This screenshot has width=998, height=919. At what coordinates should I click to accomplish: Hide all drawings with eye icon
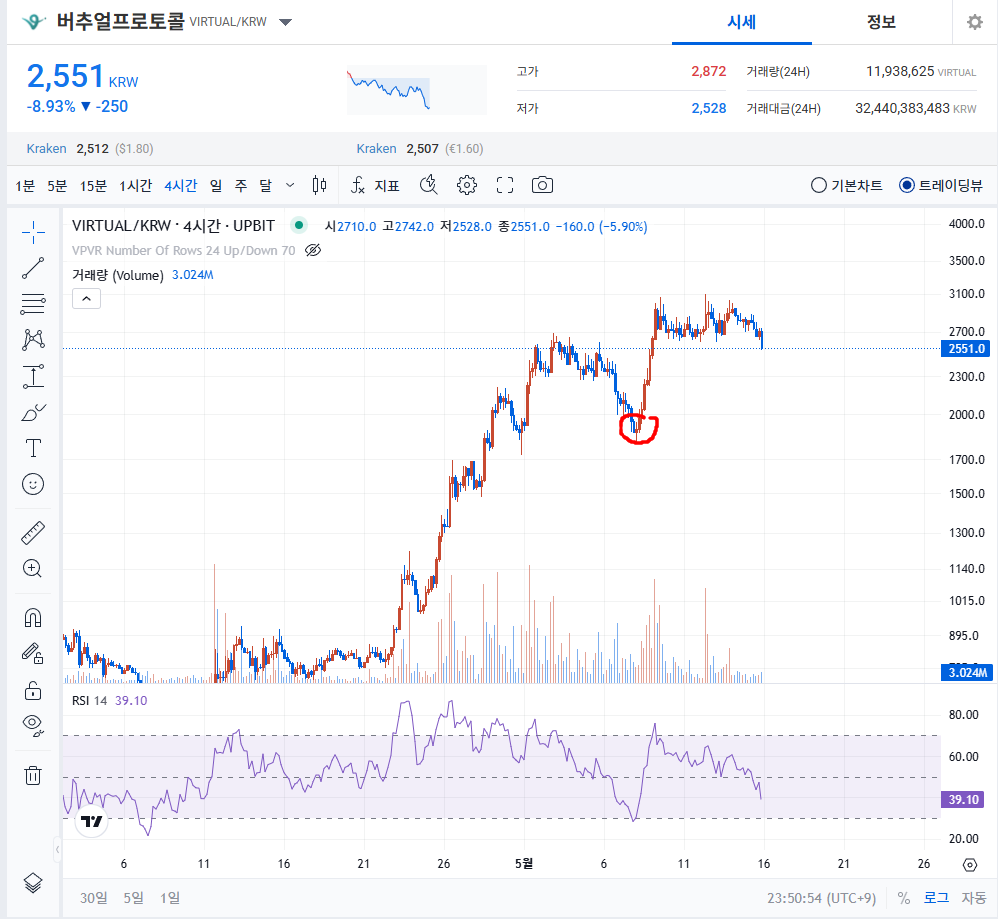[33, 725]
